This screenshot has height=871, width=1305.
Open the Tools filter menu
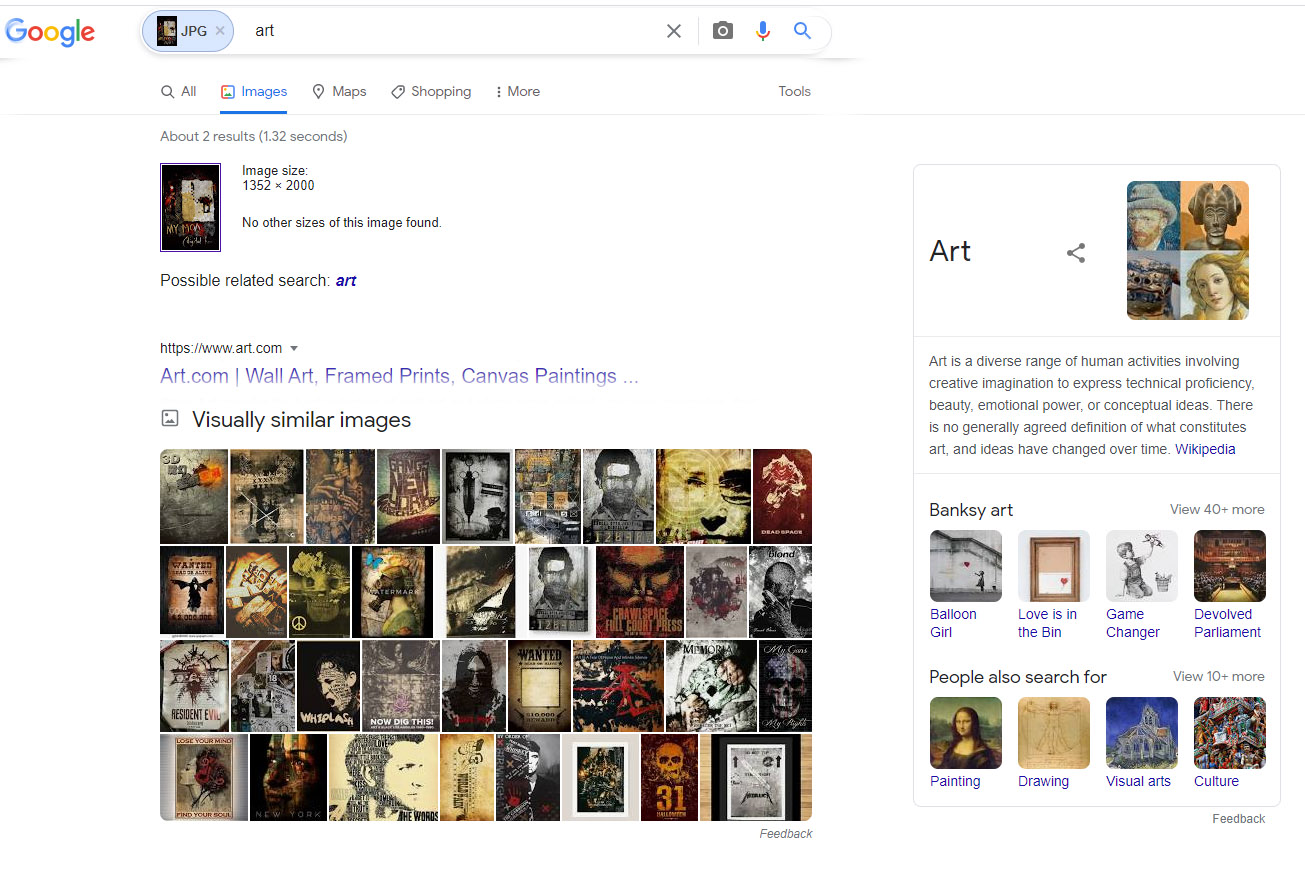(x=794, y=91)
